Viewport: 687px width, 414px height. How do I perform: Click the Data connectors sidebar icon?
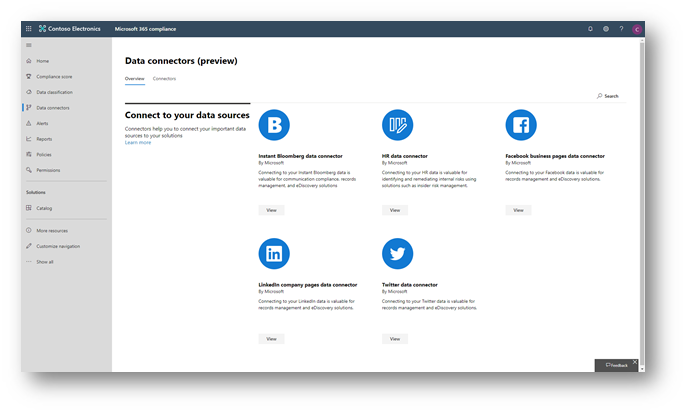(x=29, y=108)
